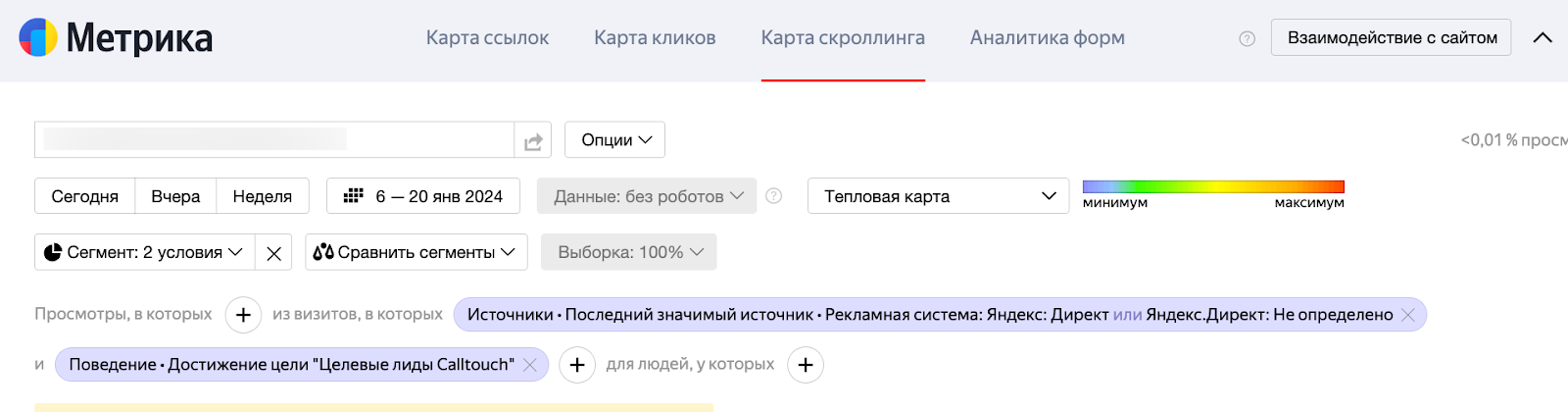
Task: Expand the Тепловая карта map type selector
Action: (938, 196)
